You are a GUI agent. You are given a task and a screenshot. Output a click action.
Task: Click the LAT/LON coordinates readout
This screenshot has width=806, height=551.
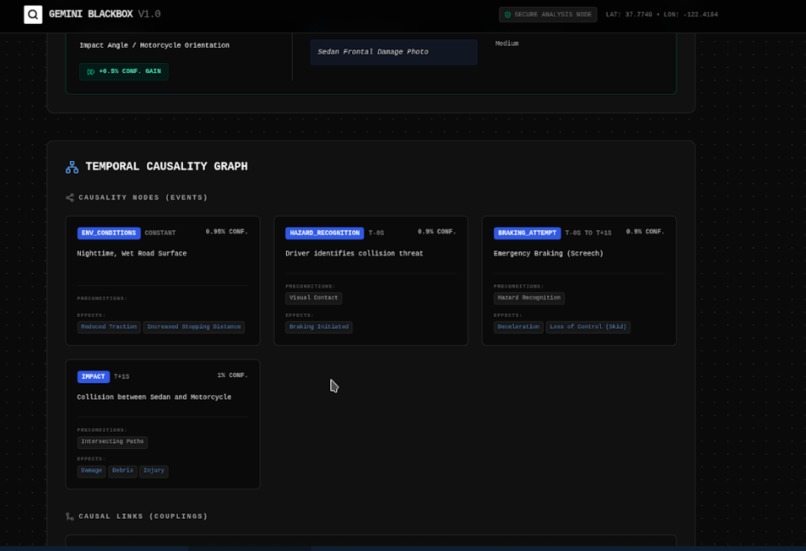click(x=662, y=15)
